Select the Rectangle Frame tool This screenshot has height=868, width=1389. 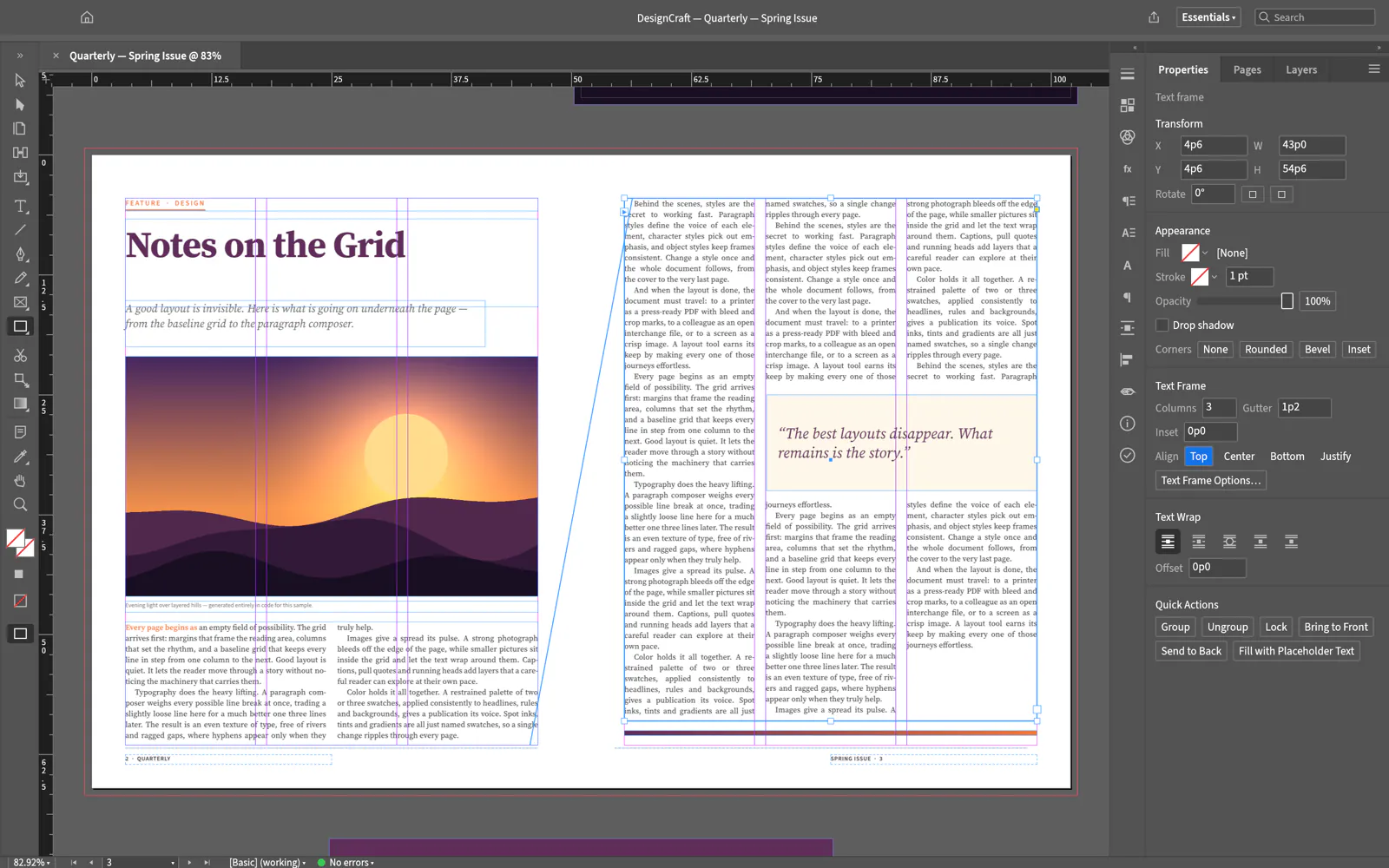20,302
